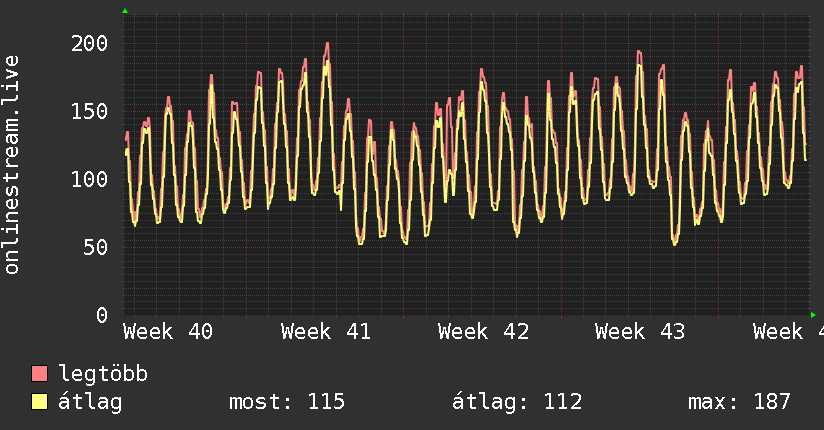Click the 150 y-axis tick label

pos(89,111)
